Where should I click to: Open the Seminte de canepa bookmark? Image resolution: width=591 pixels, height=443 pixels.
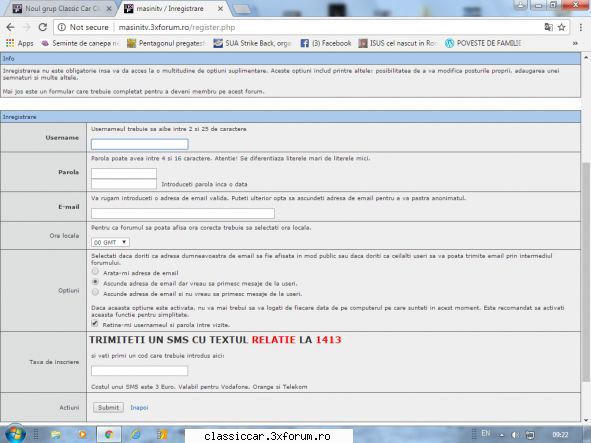pyautogui.click(x=80, y=43)
